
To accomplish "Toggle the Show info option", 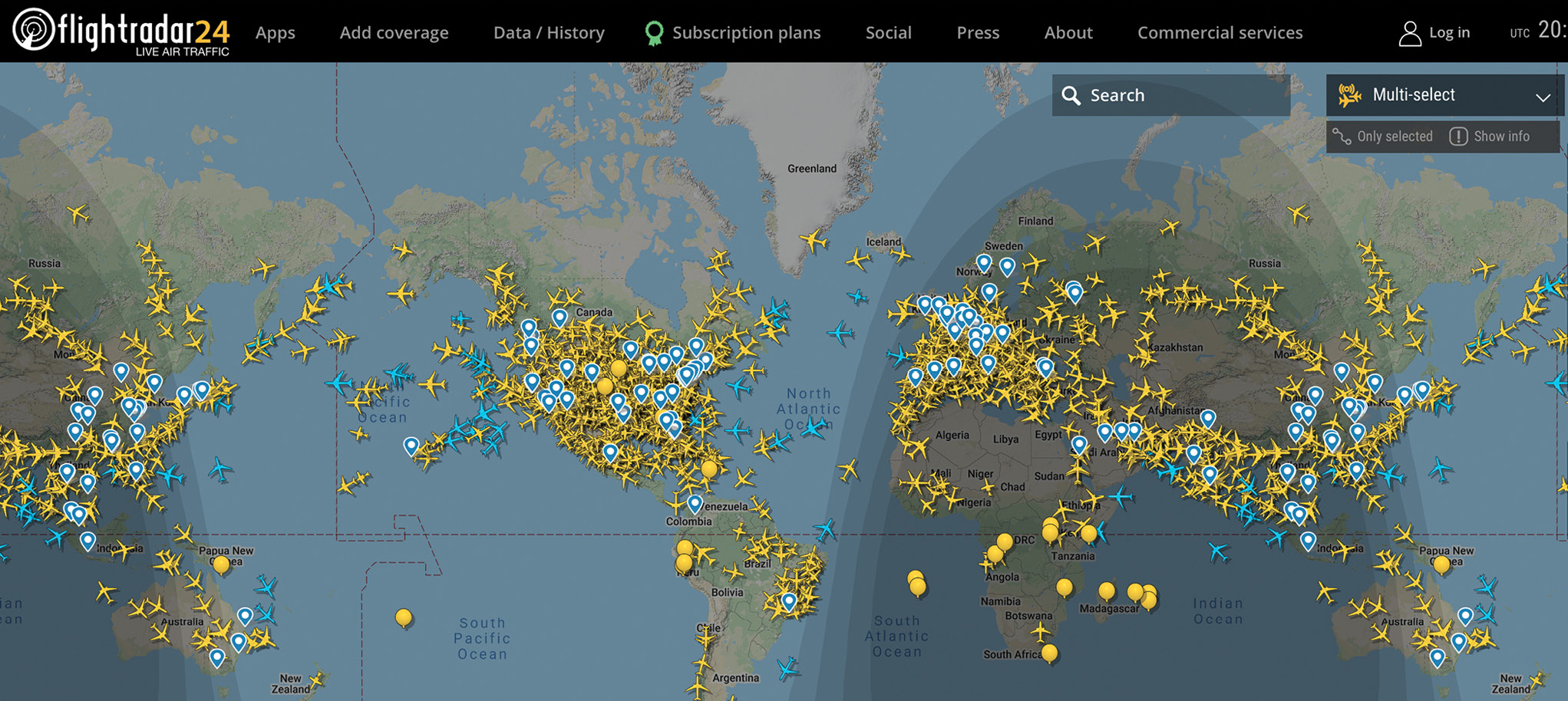I will coord(1490,137).
